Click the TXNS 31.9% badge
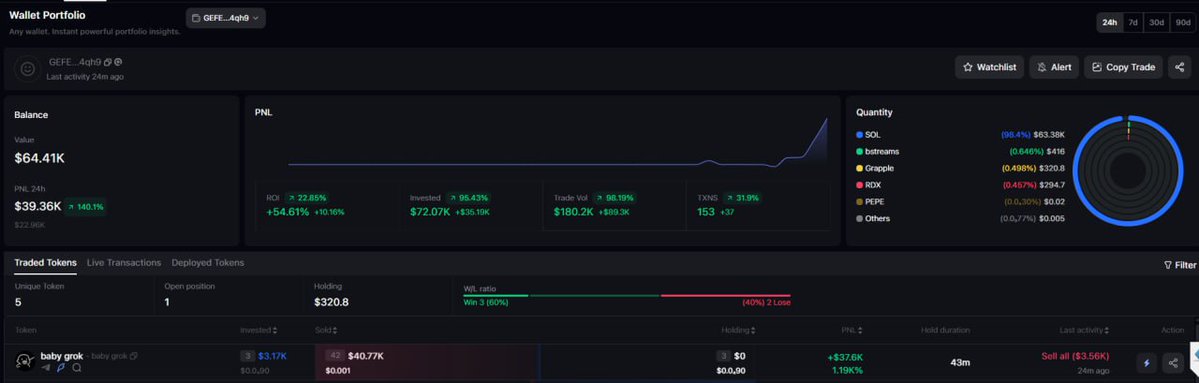1199x383 pixels. (x=743, y=198)
